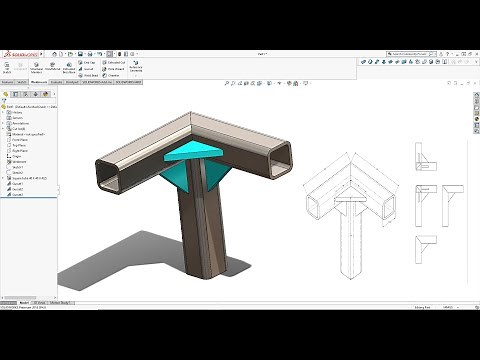Switch to the Features tab

coord(7,82)
